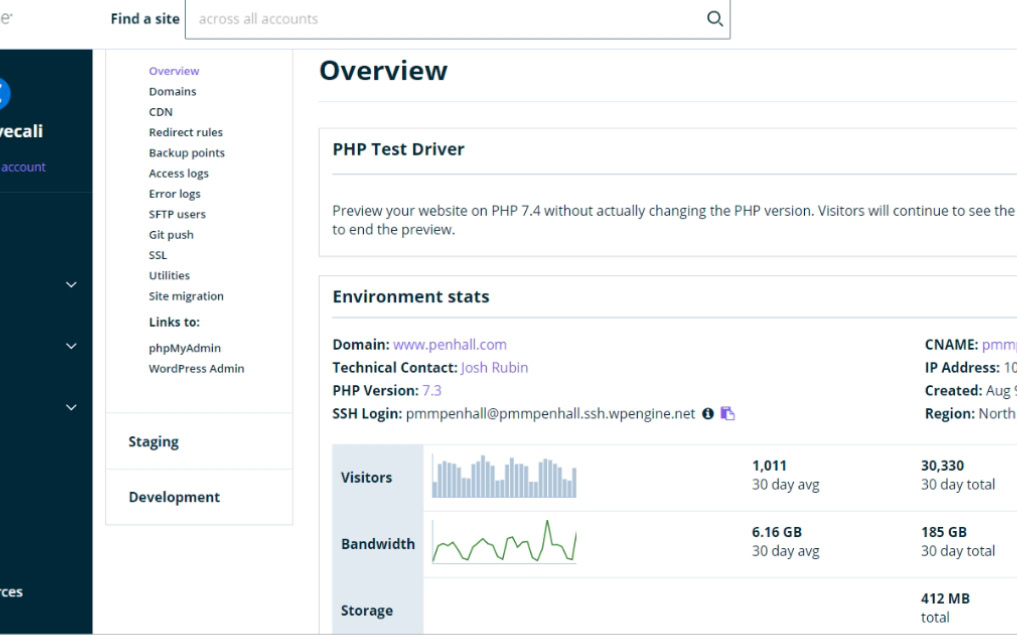Copy SSH login with clipboard icon
This screenshot has width=1017, height=635.
click(x=727, y=413)
